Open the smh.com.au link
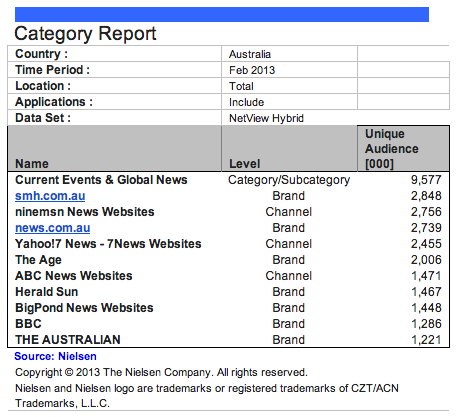Viewport: 463px width, 417px height. 50,196
